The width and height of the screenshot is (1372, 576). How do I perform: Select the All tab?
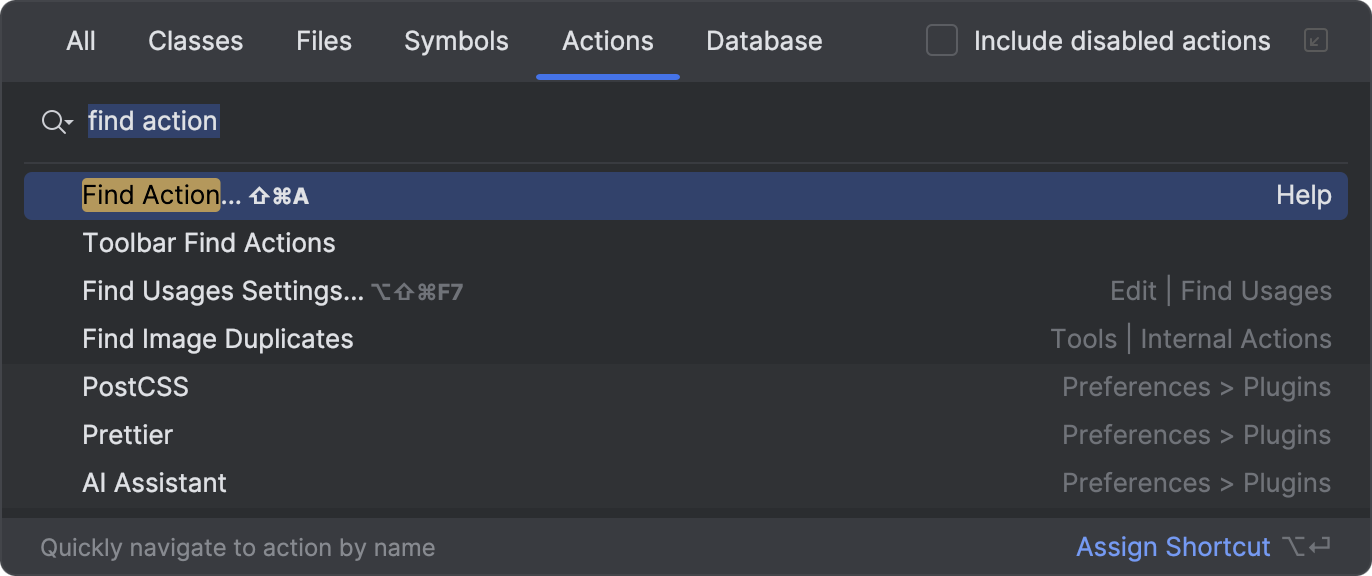point(81,41)
